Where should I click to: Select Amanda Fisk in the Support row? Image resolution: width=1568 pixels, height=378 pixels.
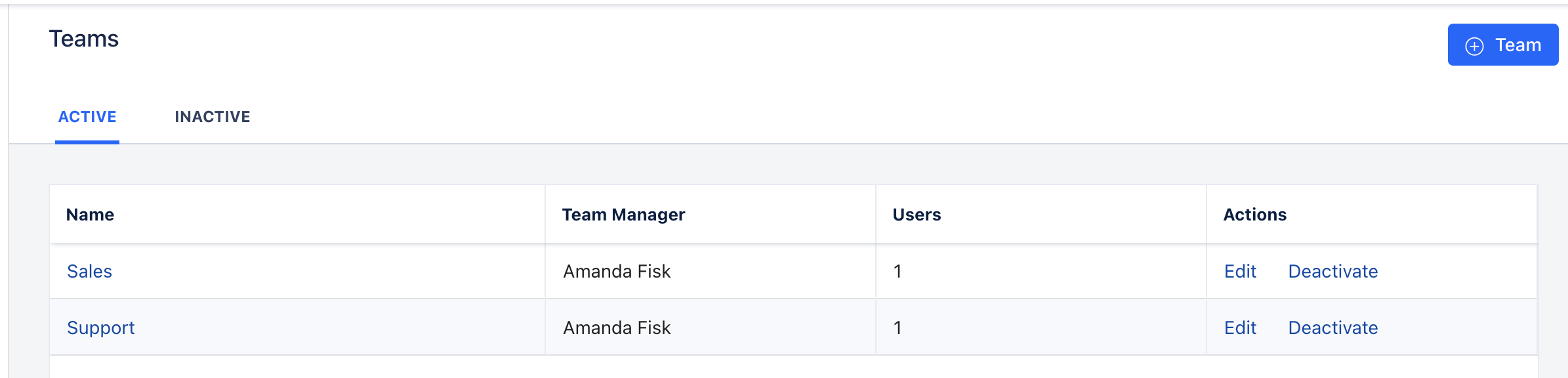point(617,328)
